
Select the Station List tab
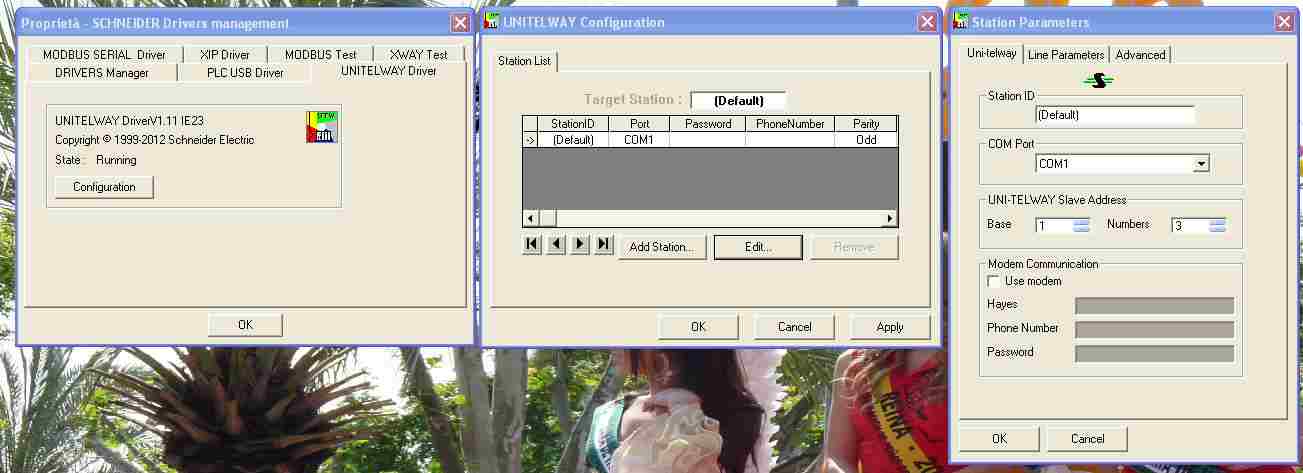(524, 62)
